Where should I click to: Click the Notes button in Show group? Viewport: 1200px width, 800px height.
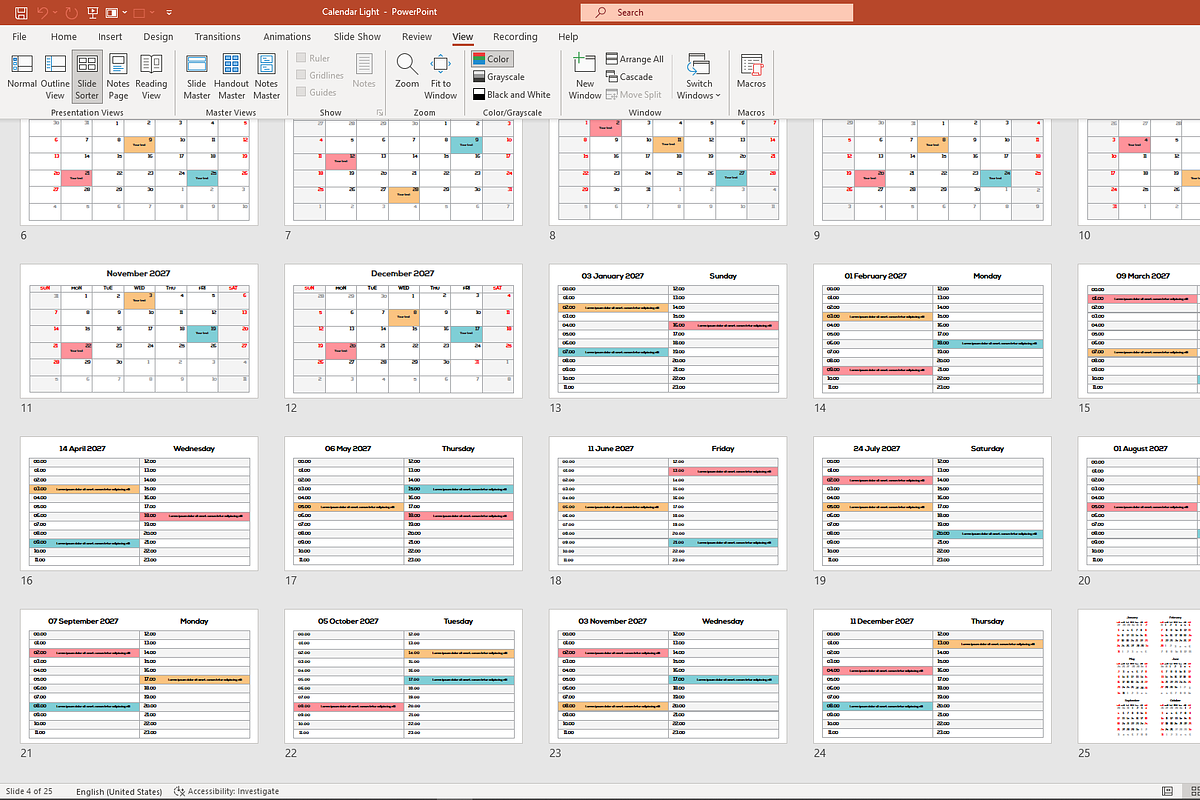click(x=364, y=71)
